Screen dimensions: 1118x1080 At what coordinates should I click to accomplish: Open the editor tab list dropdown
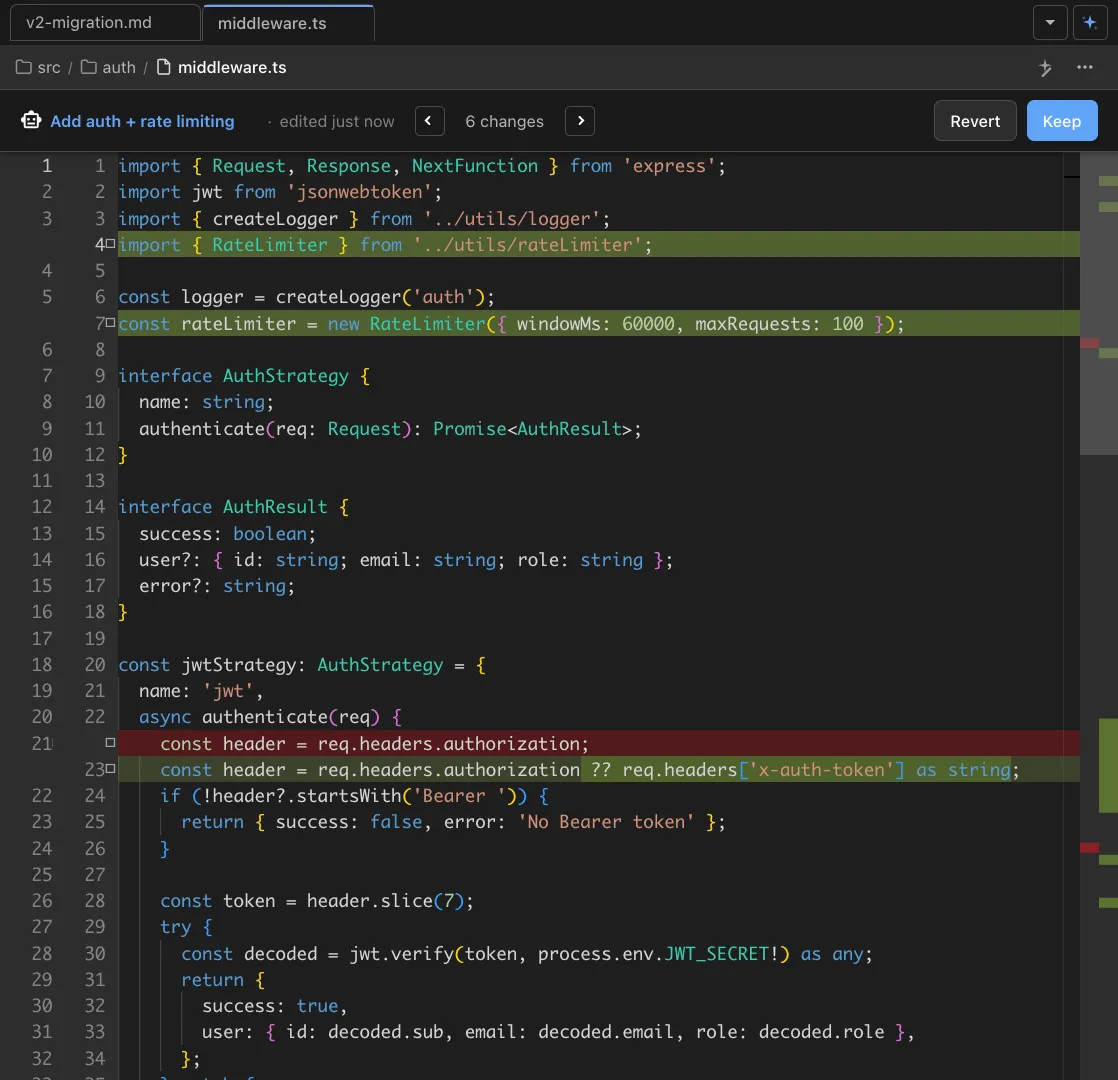click(x=1050, y=21)
